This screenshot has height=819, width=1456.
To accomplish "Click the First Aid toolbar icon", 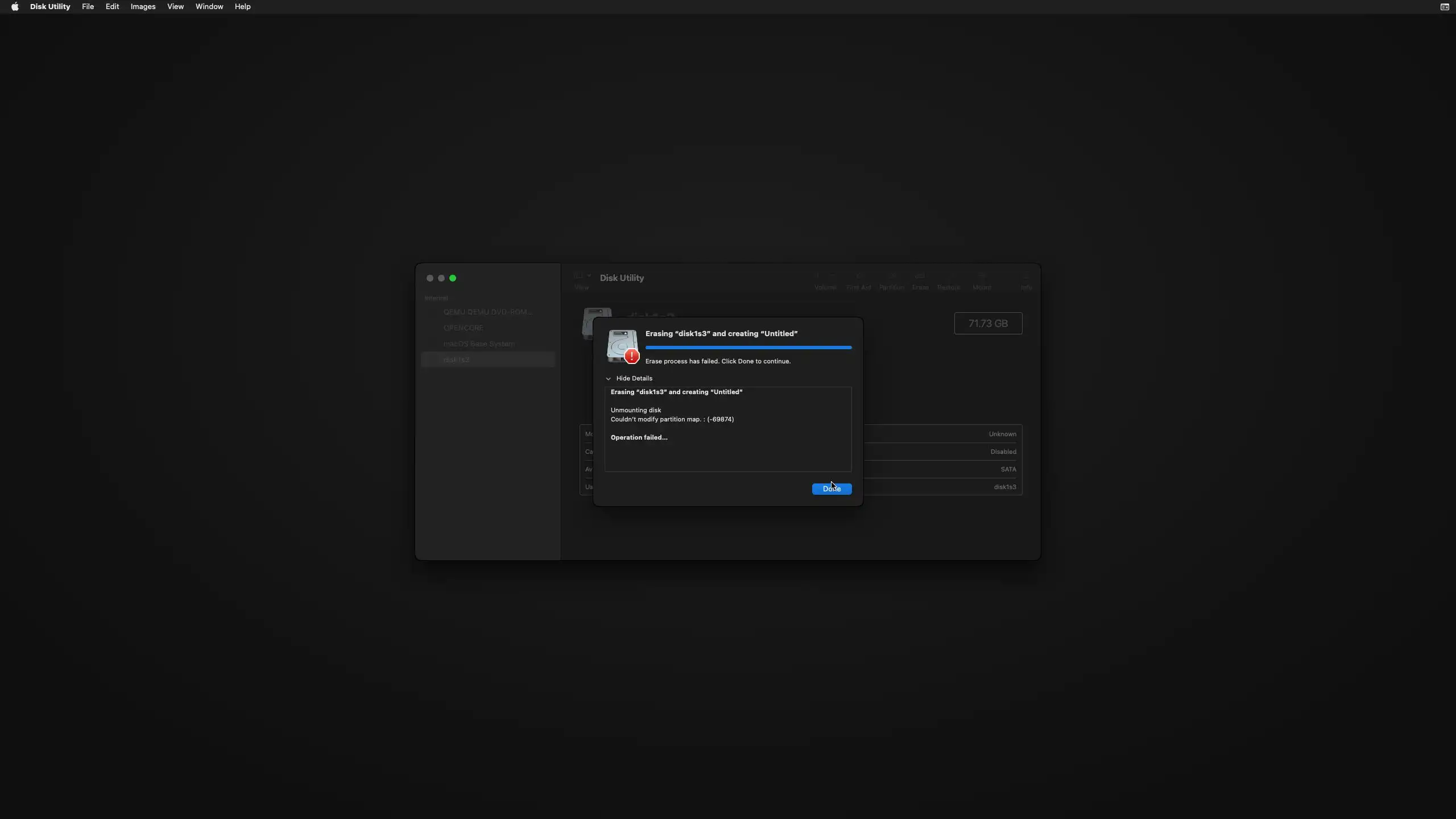I will 858,277.
